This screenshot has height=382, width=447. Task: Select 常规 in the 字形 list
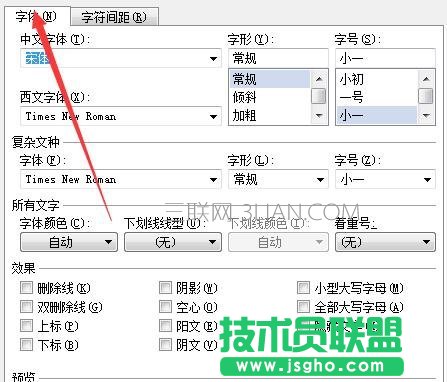[270, 79]
